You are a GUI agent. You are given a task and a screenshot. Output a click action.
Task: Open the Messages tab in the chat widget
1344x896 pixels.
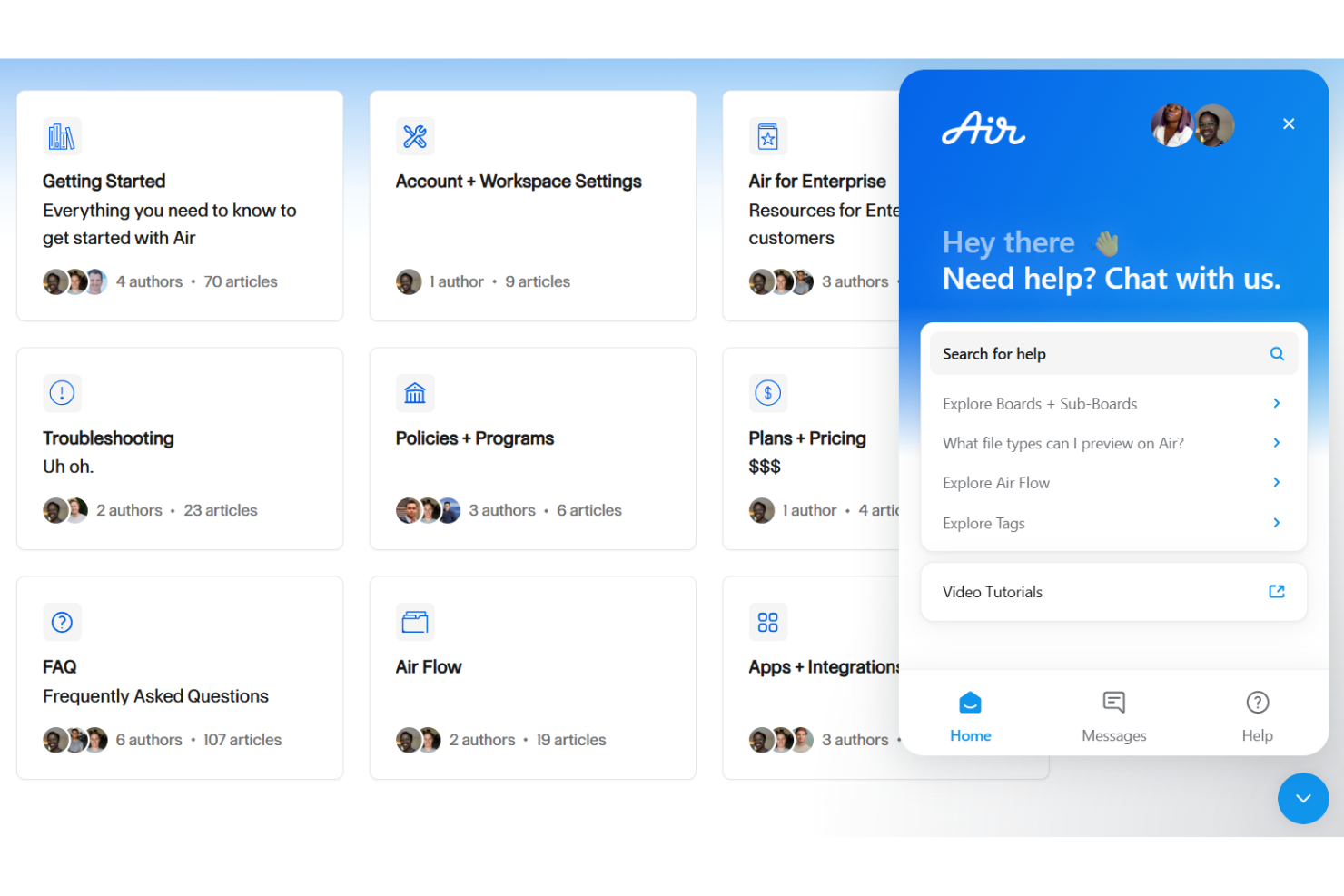(x=1113, y=714)
